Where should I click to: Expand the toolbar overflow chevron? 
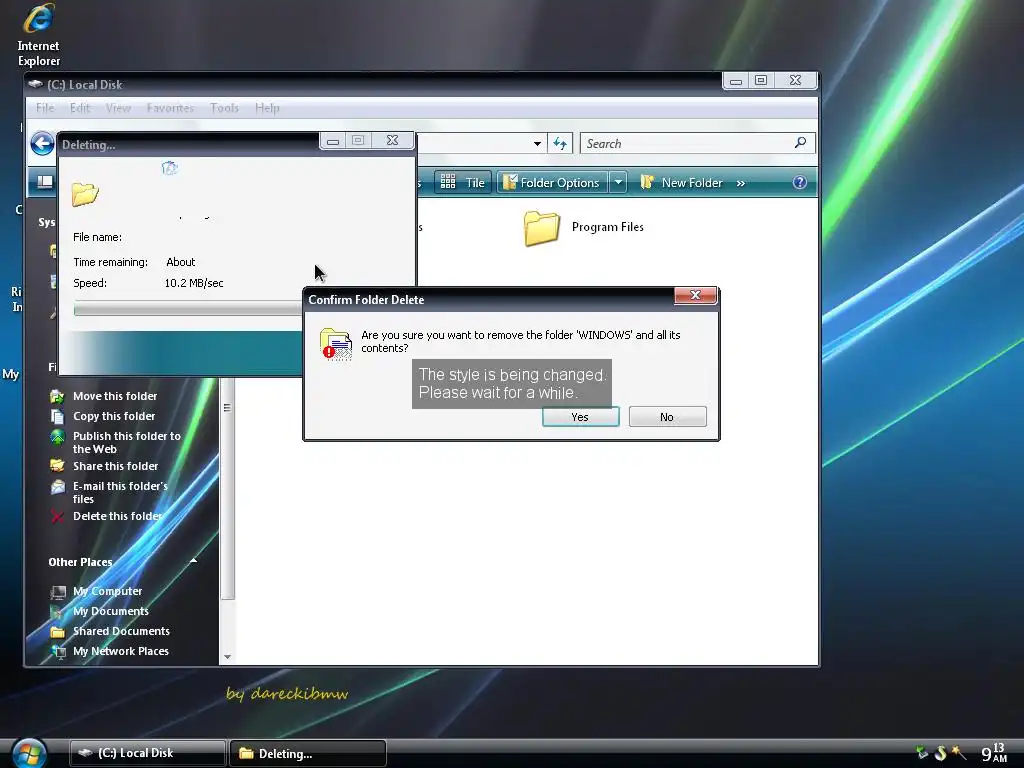(x=741, y=184)
